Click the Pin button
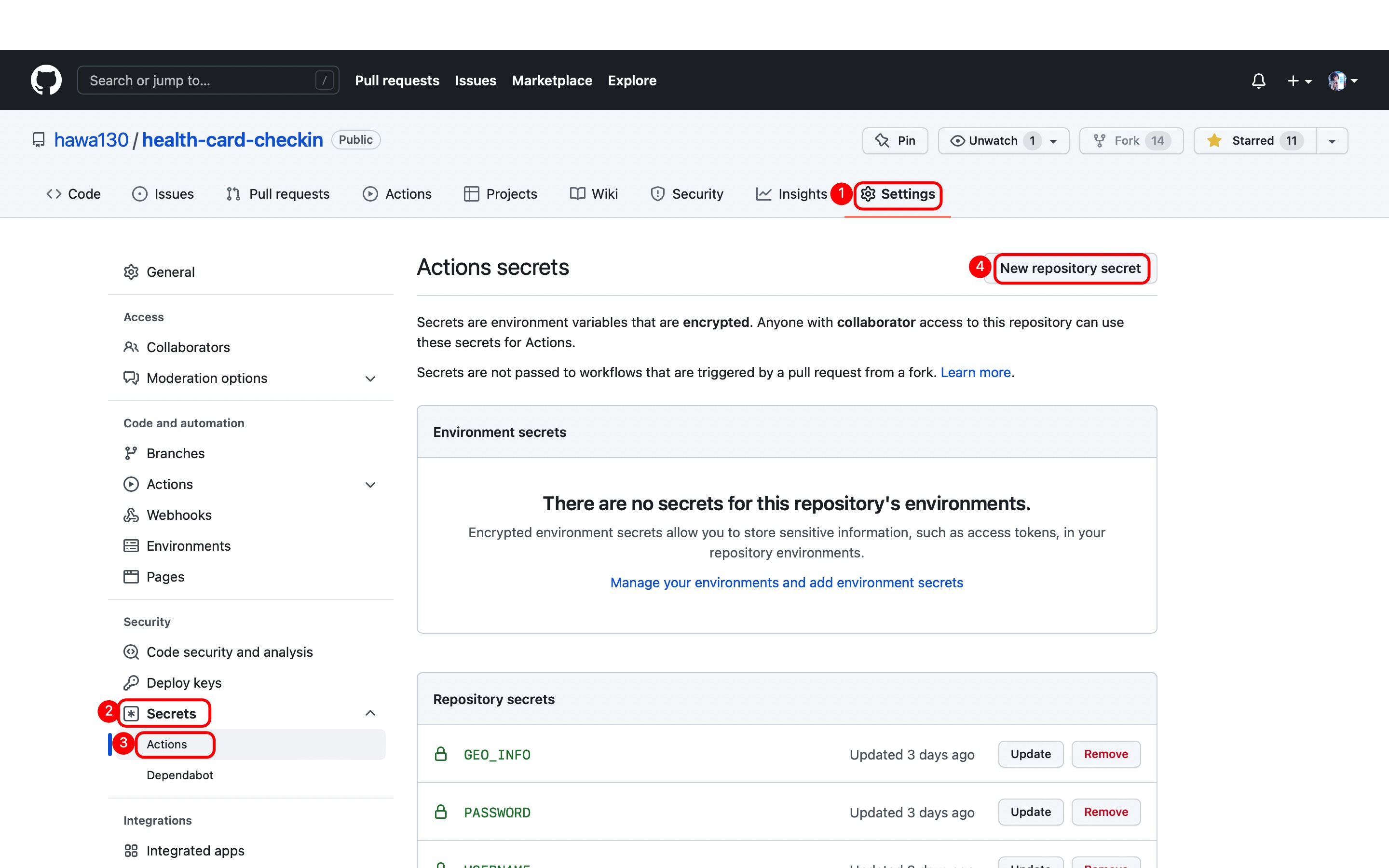The image size is (1389, 868). (895, 141)
